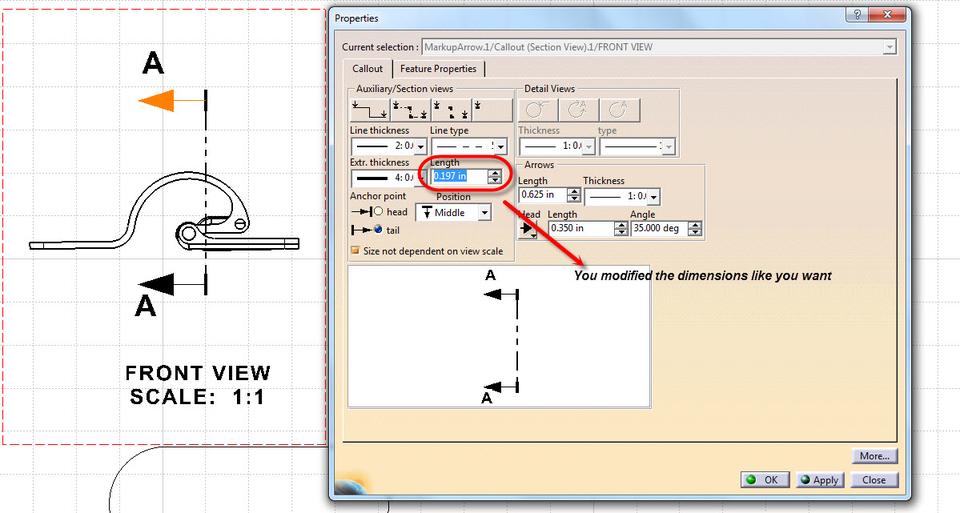The width and height of the screenshot is (960, 513).
Task: Choose the single-arrow-only callout style
Action: [492, 111]
